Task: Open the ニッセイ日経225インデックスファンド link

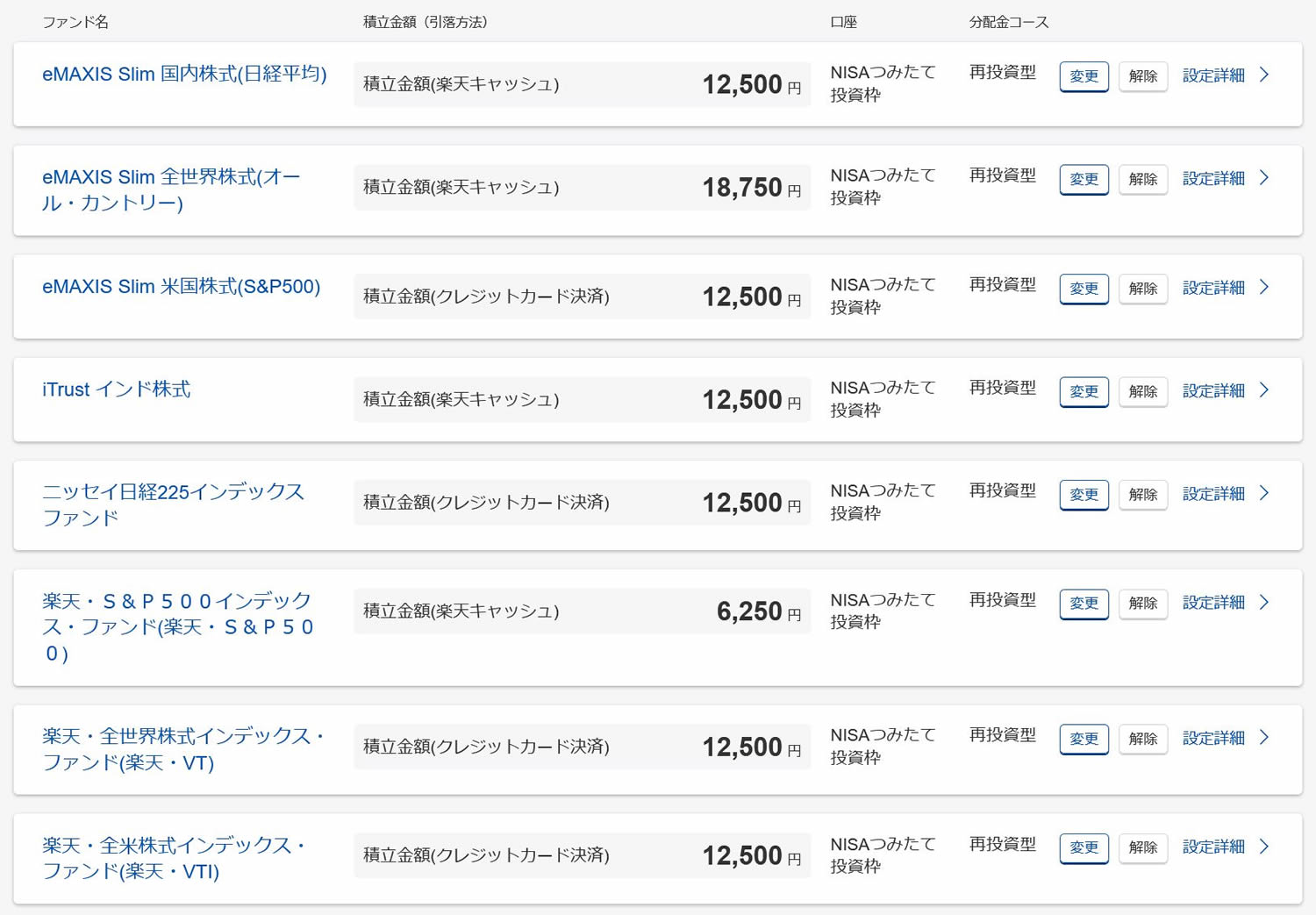Action: tap(173, 504)
